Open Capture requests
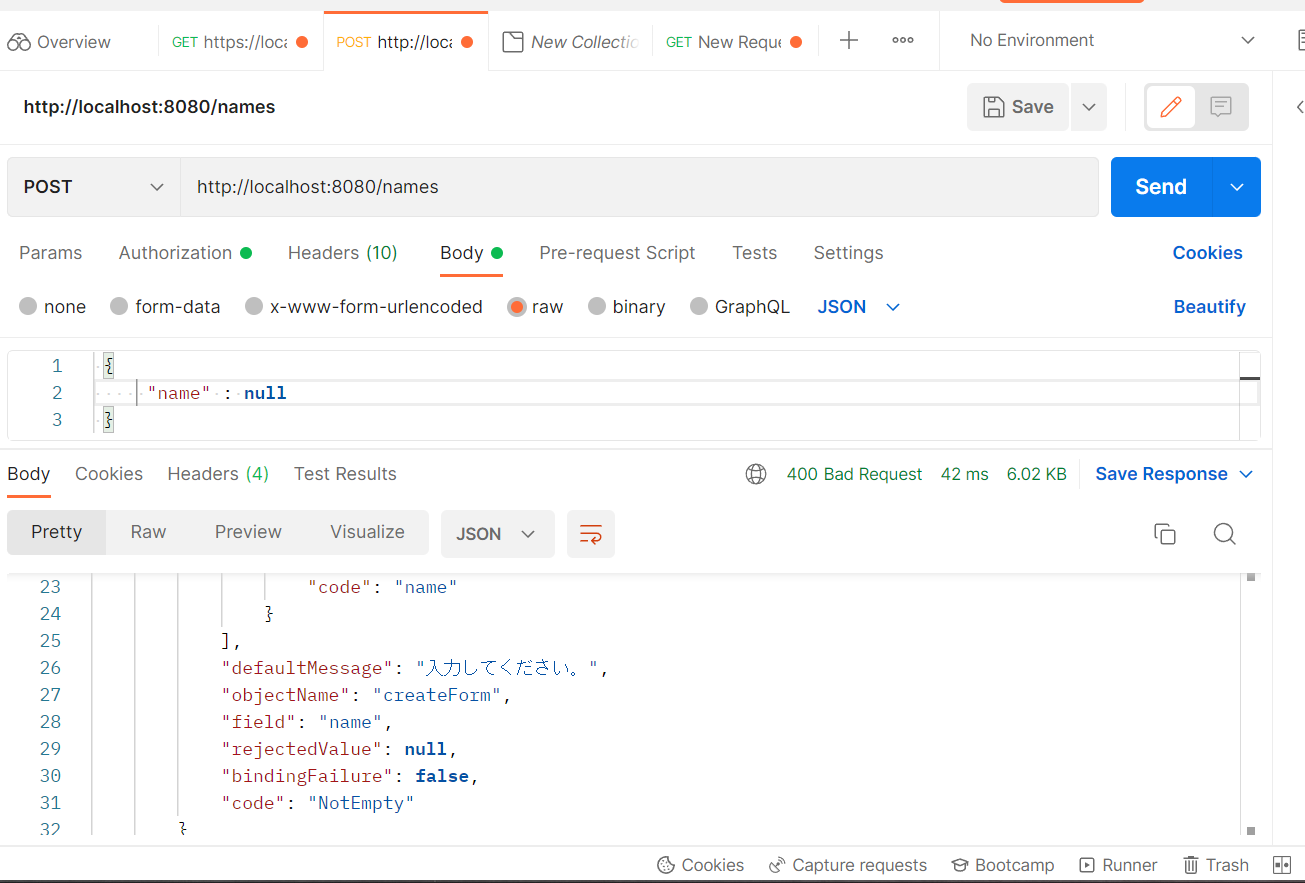Image resolution: width=1305 pixels, height=883 pixels. 847,864
